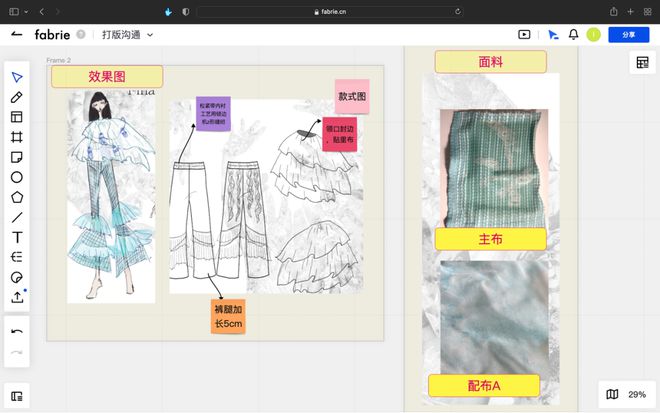
Task: Start presentation mode
Action: 524,35
